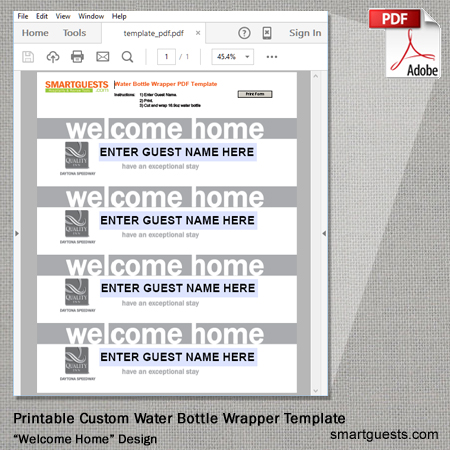Click the Print icon in toolbar
Screen dimensions: 450x450
pyautogui.click(x=77, y=57)
